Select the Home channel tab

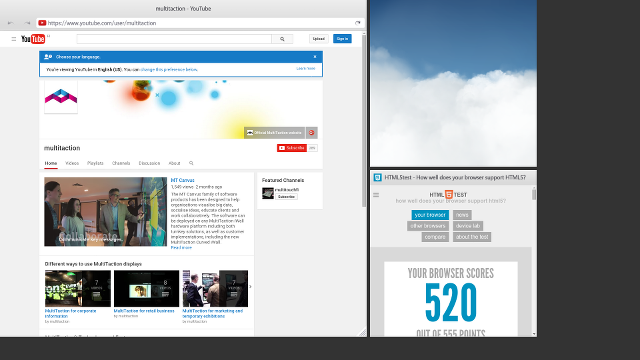(51, 163)
